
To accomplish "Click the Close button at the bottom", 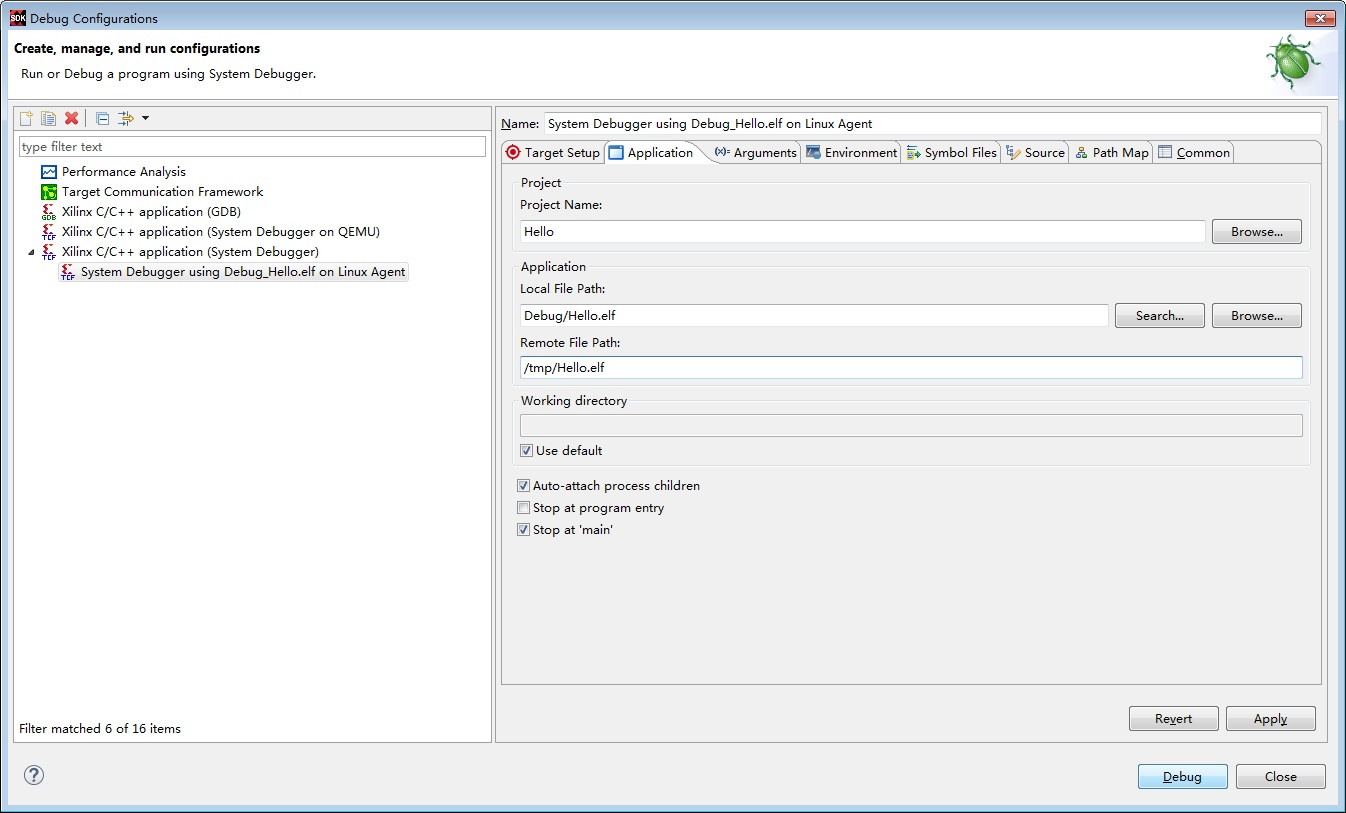I will [1281, 776].
